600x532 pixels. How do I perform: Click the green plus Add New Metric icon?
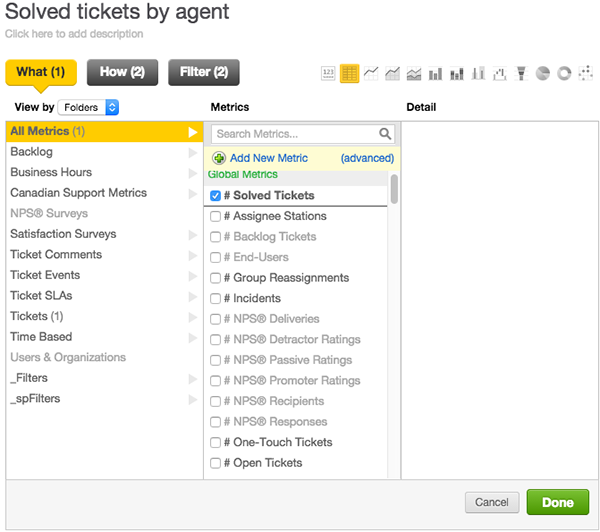click(x=219, y=158)
